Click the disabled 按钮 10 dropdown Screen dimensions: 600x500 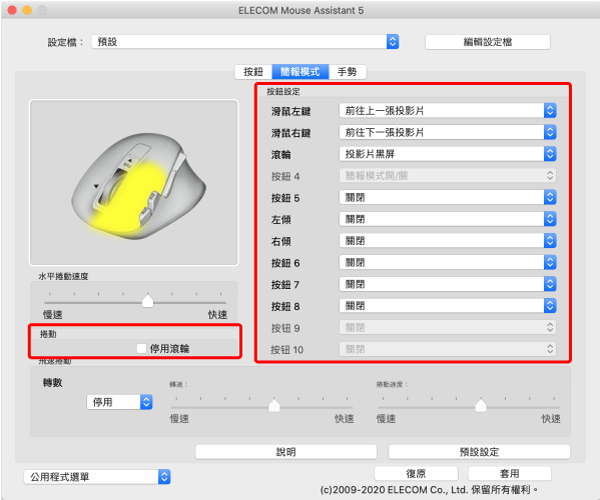[447, 349]
